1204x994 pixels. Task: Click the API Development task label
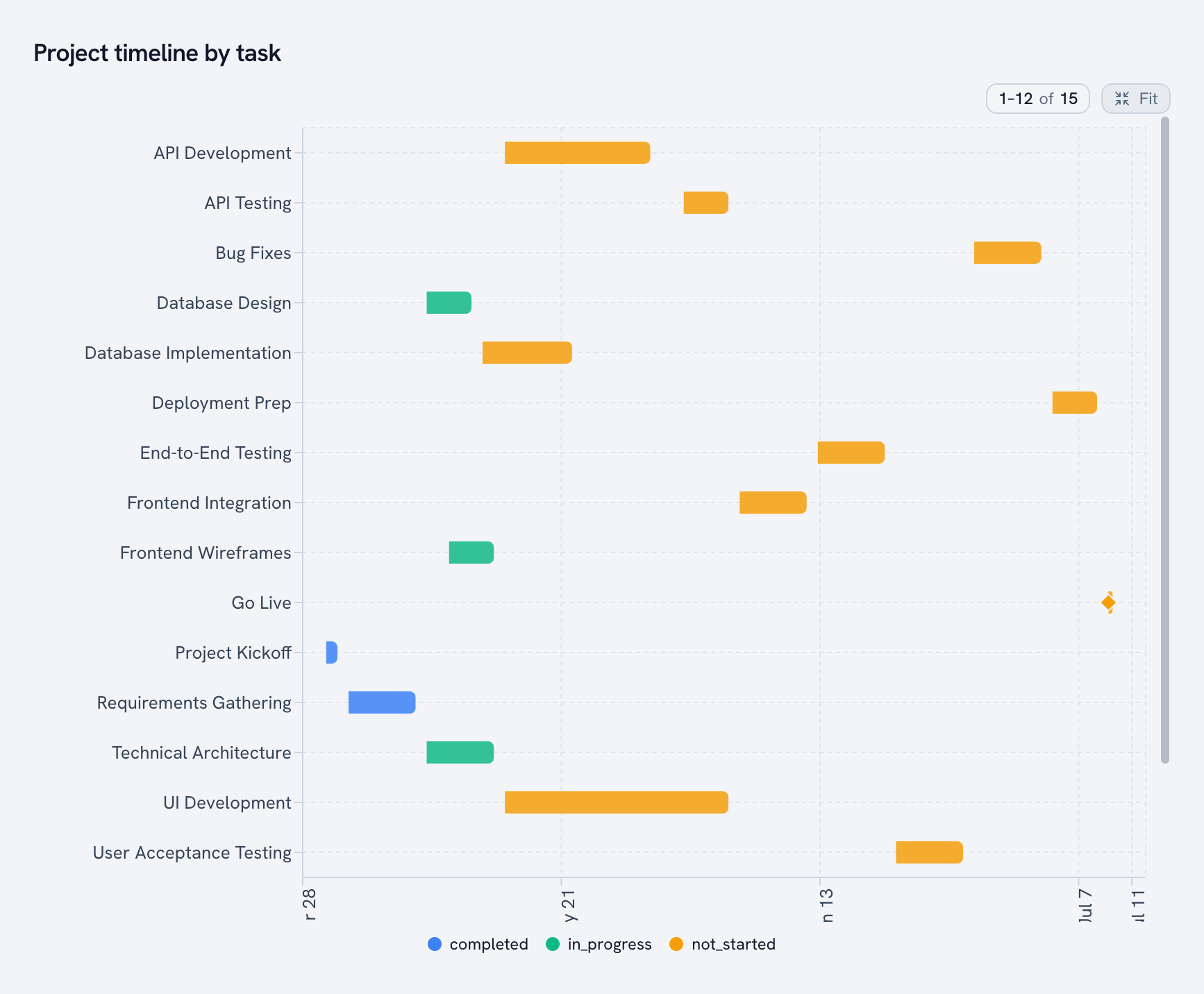[x=222, y=153]
